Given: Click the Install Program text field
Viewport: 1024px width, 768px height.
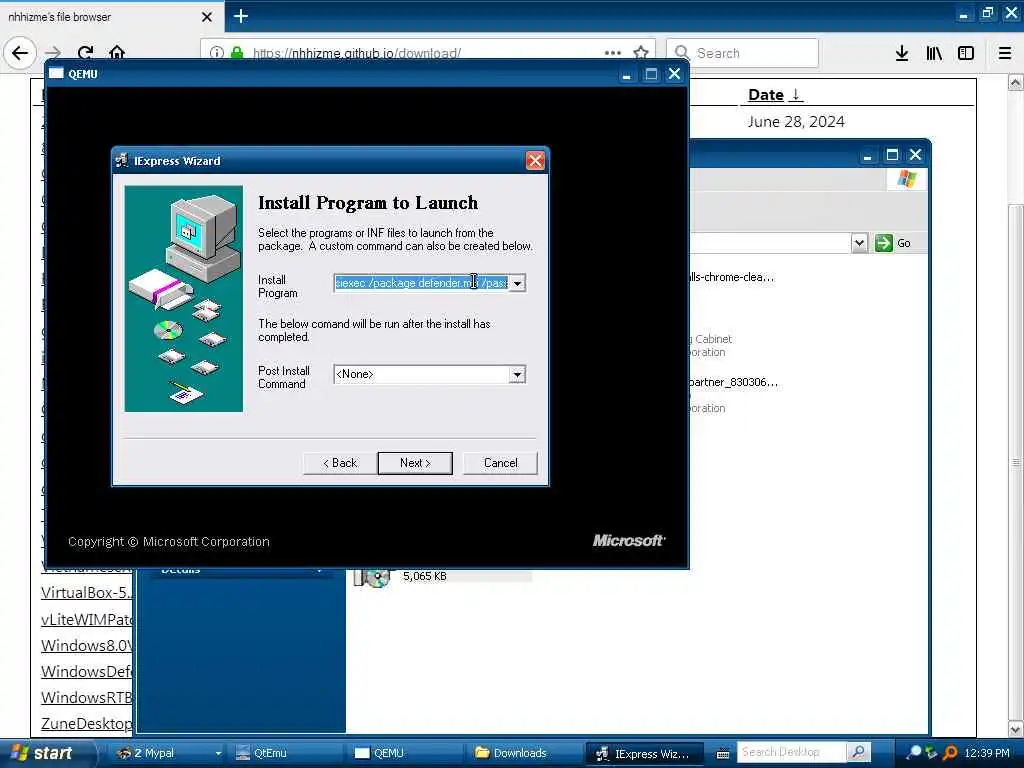Looking at the screenshot, I should (x=421, y=283).
